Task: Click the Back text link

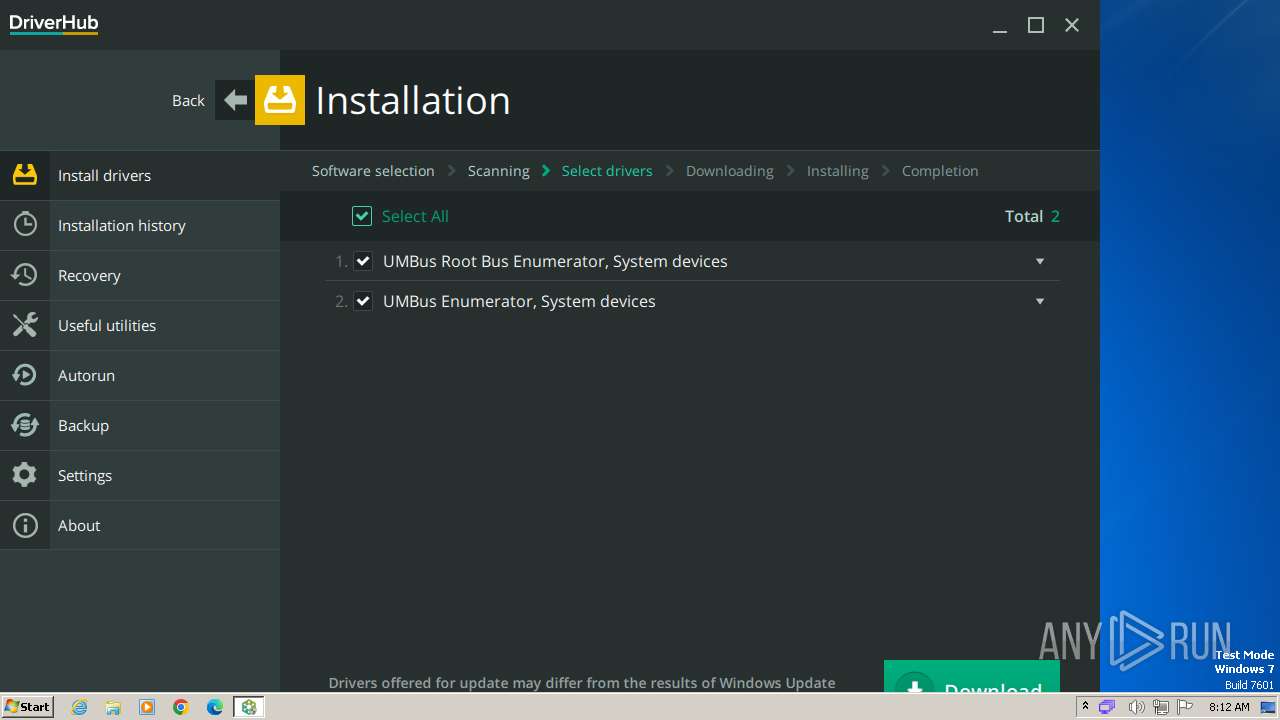Action: pos(188,100)
